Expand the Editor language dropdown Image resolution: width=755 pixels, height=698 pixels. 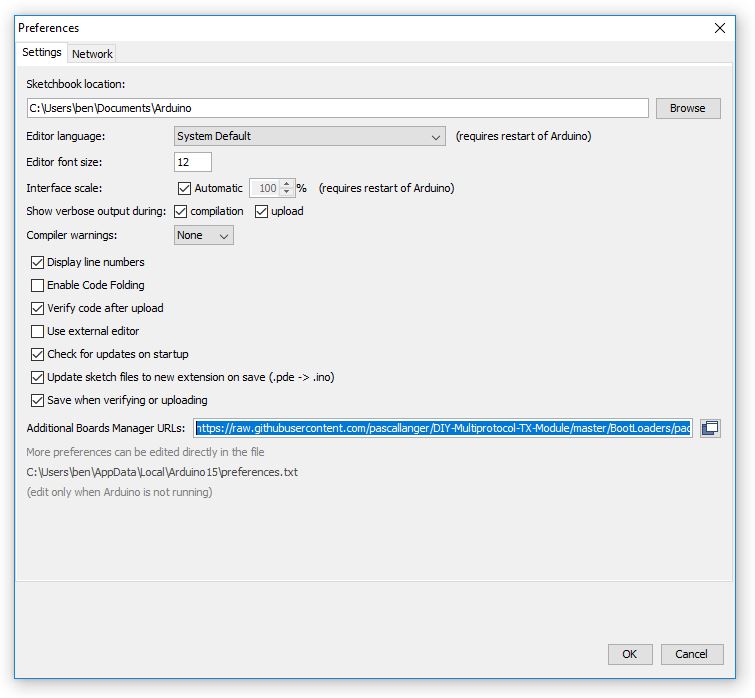(310, 136)
